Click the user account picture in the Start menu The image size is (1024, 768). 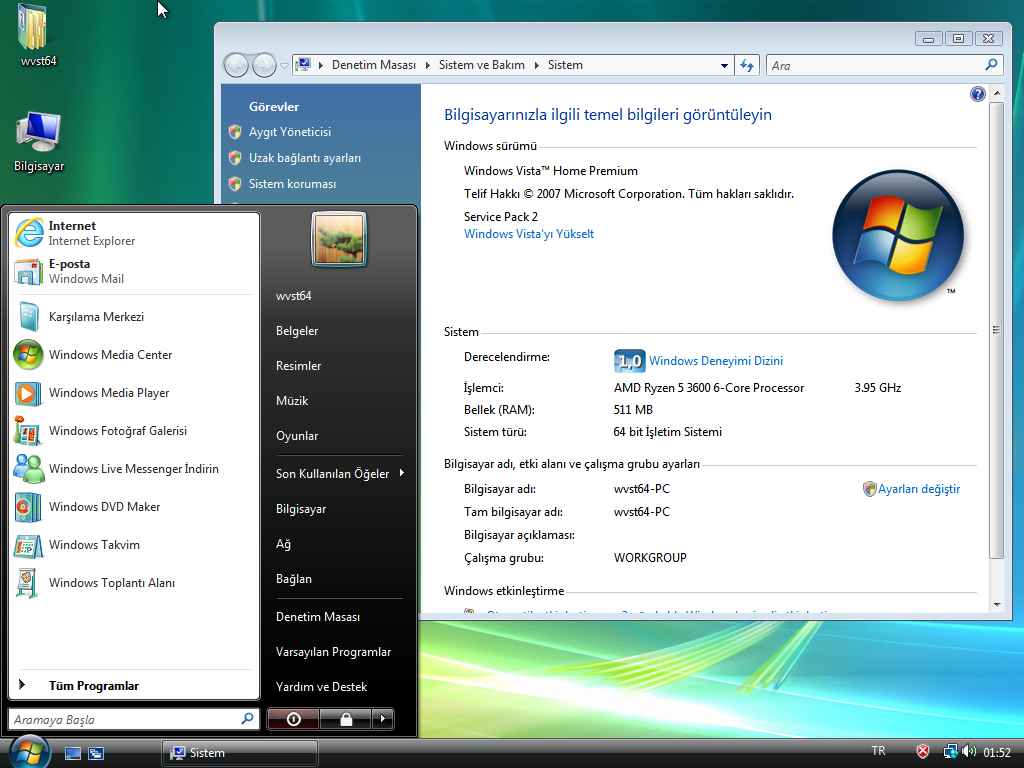[338, 239]
